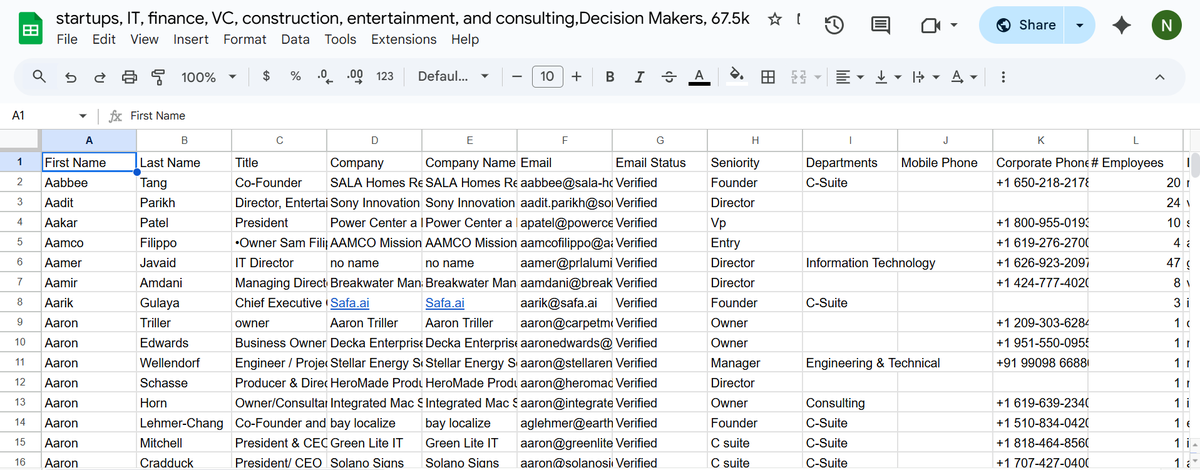Open the borders menu
The width and height of the screenshot is (1200, 470).
tap(768, 76)
